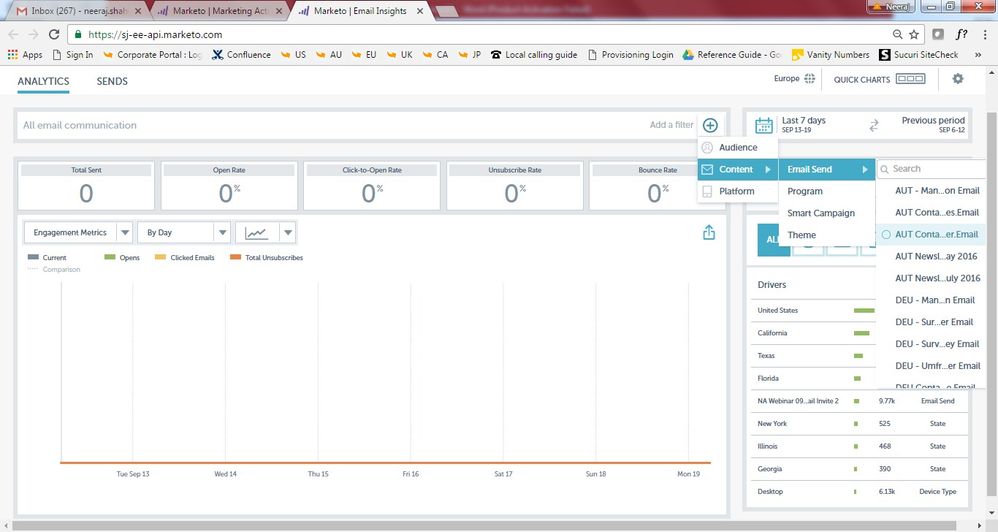Bookmark page with the star icon
This screenshot has height=532, width=998.
(x=914, y=33)
